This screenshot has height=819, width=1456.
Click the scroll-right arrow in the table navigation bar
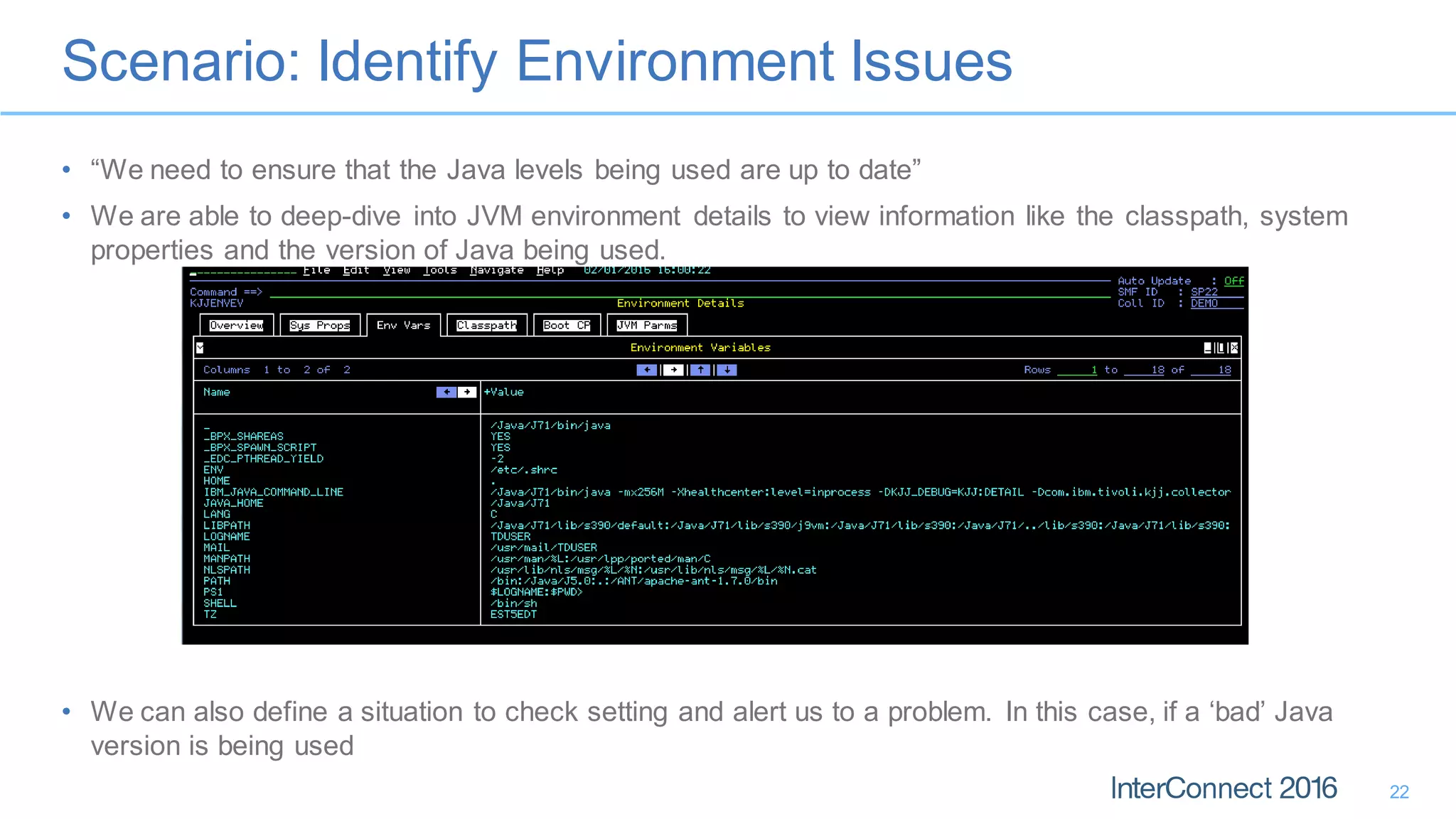[x=673, y=370]
